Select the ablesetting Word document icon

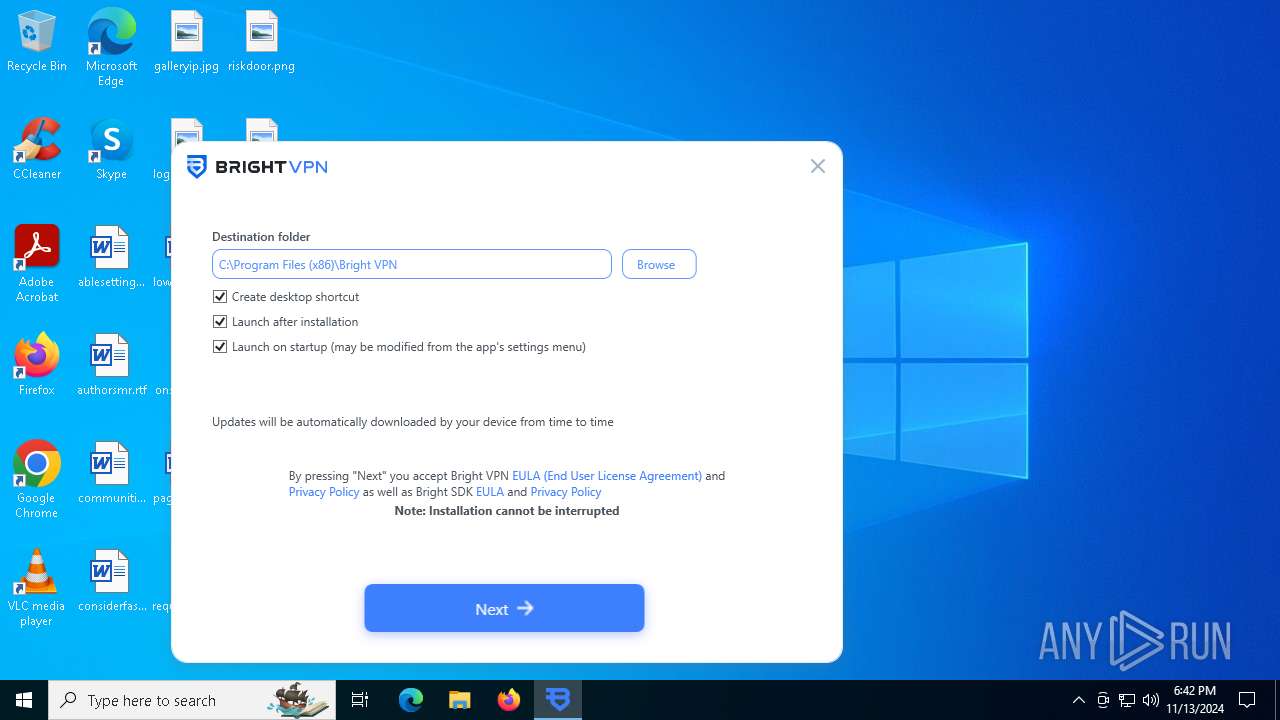tap(111, 258)
